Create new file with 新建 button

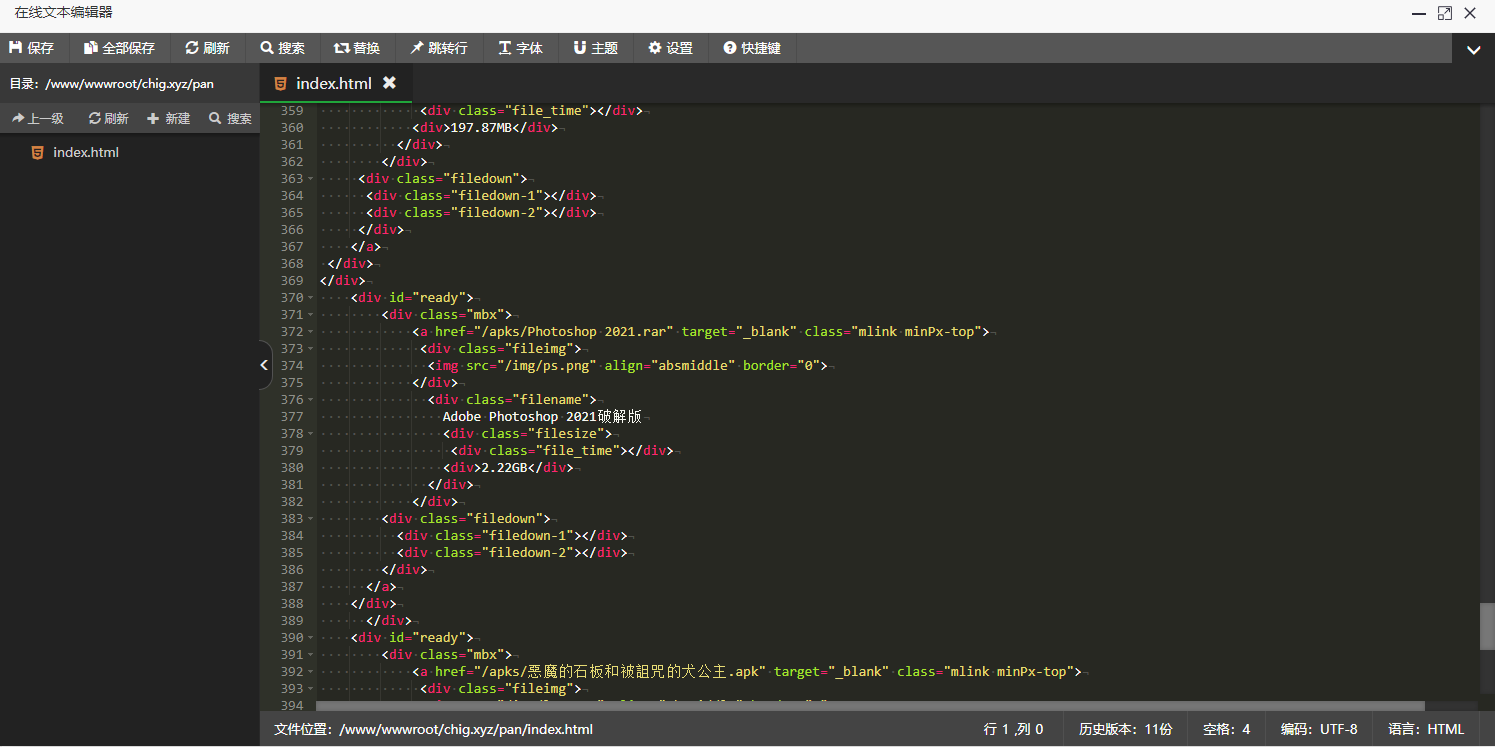point(168,118)
